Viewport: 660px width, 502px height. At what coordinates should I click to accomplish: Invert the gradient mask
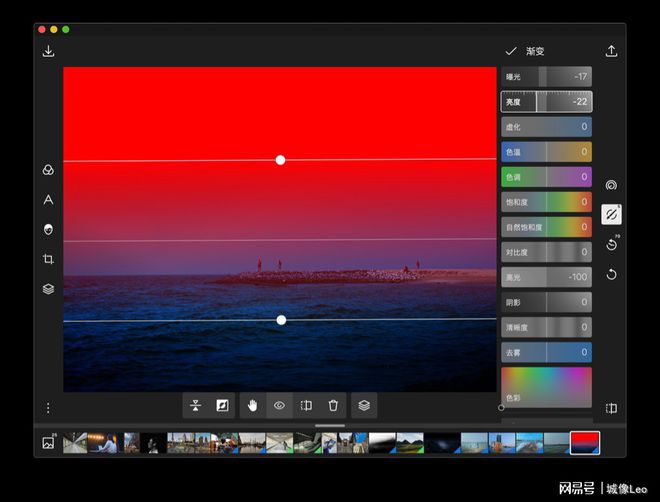pyautogui.click(x=222, y=406)
